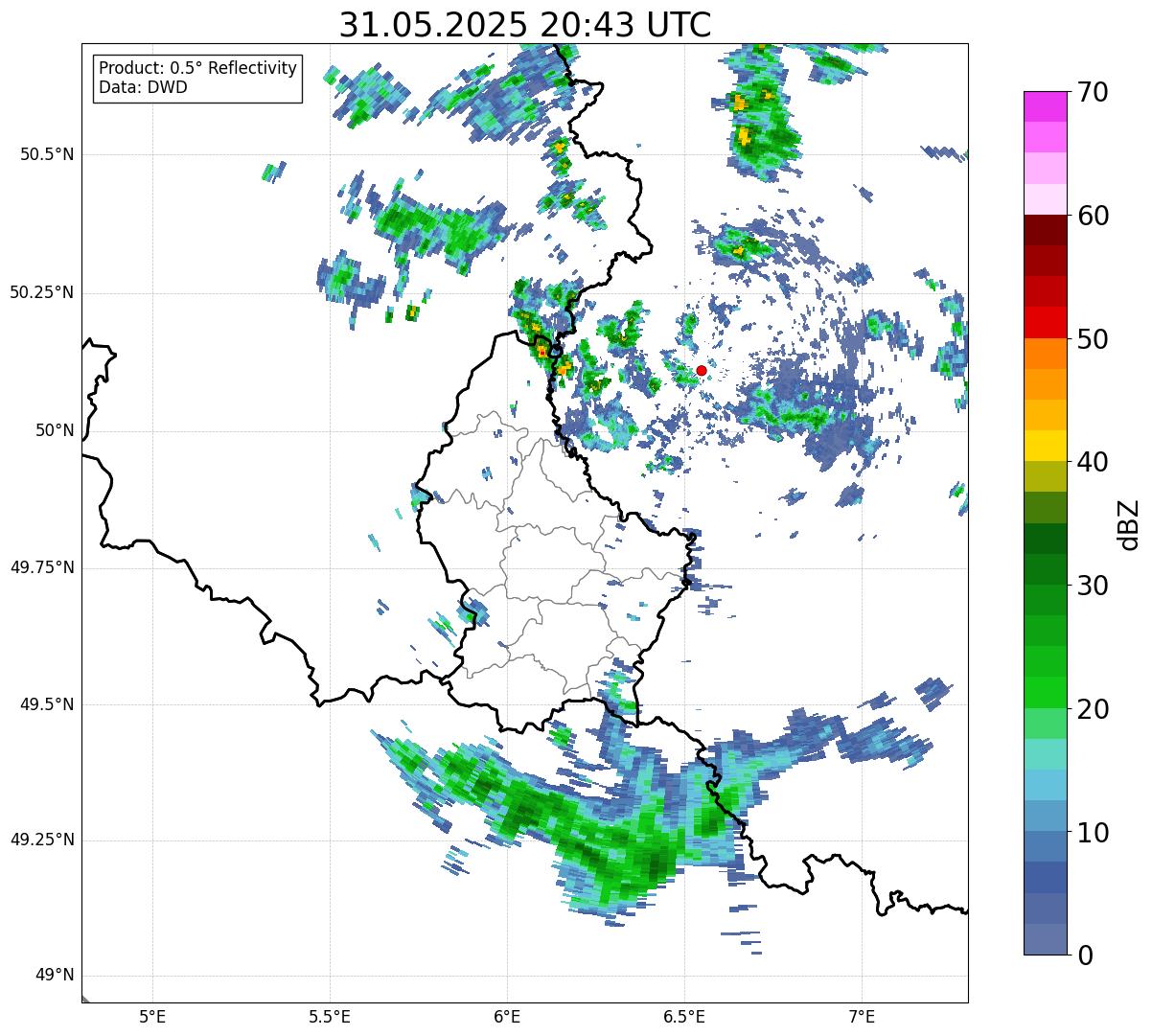Click the 7°E longitude label
Viewport: 1152px width, 1036px height.
862,1016
